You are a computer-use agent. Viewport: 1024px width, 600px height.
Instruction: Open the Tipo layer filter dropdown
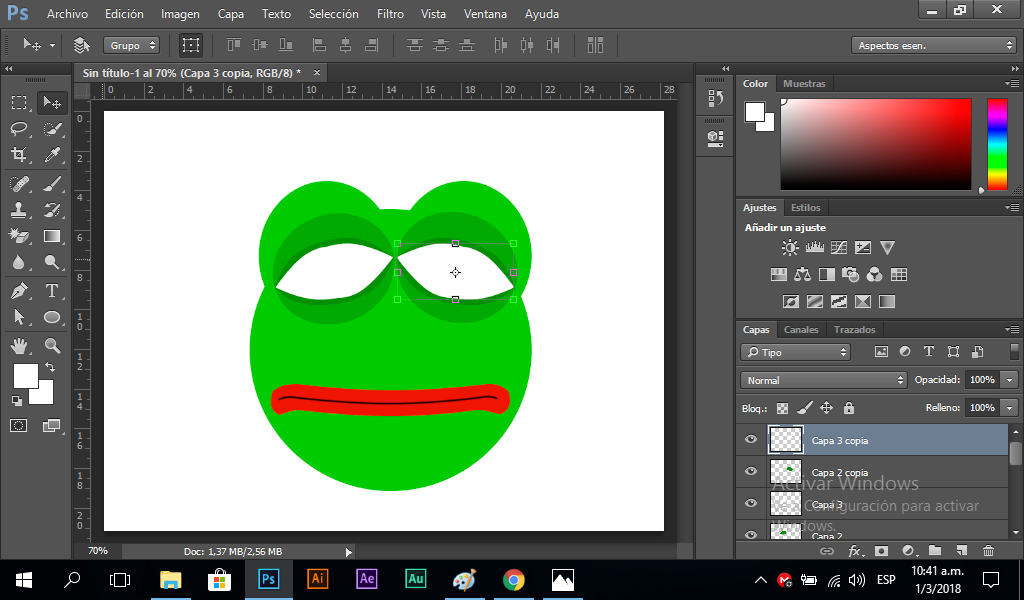point(795,352)
